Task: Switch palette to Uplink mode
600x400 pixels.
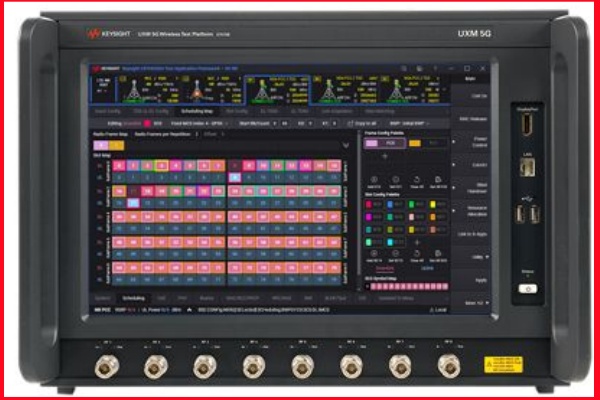Action: coord(427,269)
